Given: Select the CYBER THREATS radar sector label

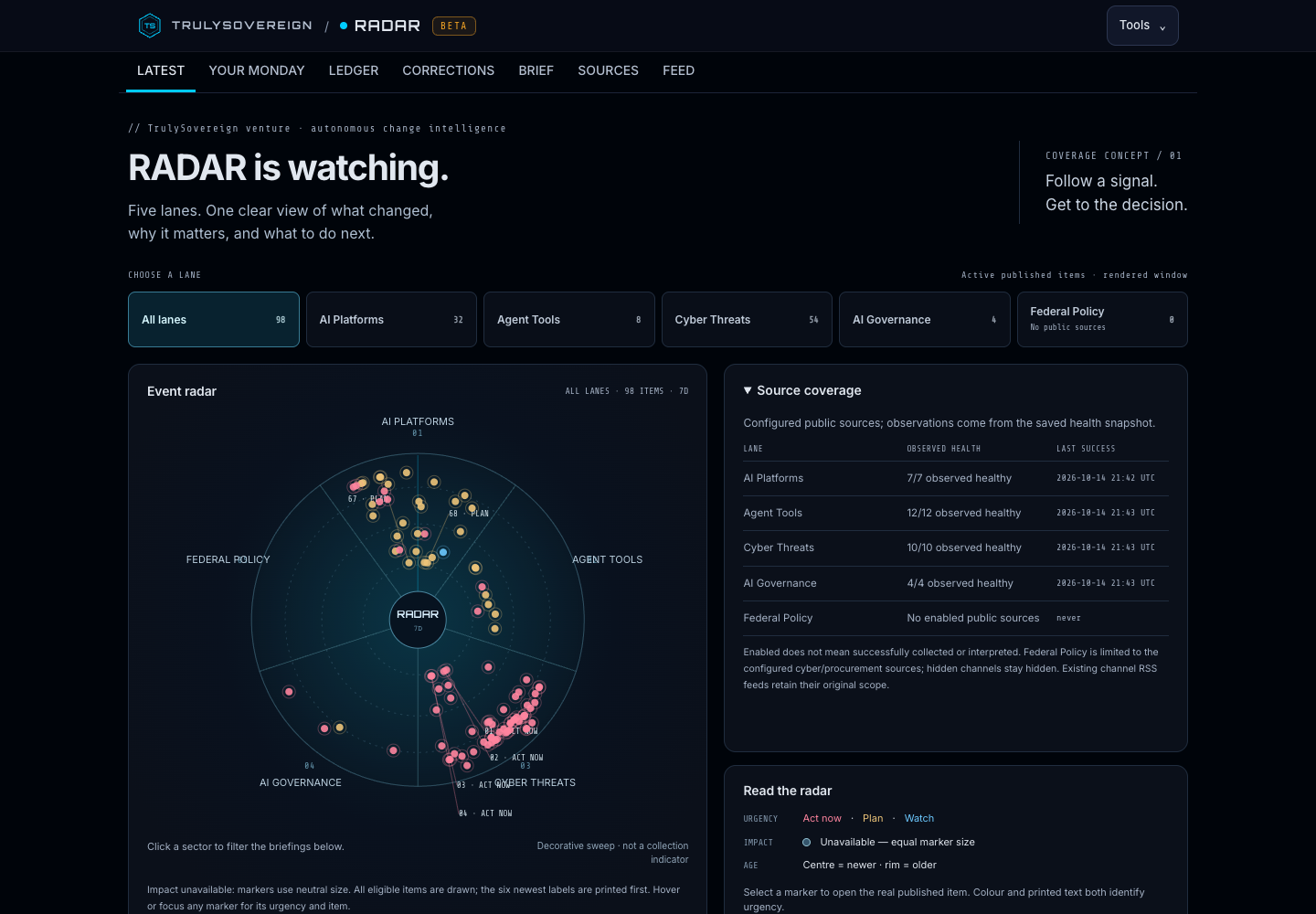Looking at the screenshot, I should [x=536, y=782].
